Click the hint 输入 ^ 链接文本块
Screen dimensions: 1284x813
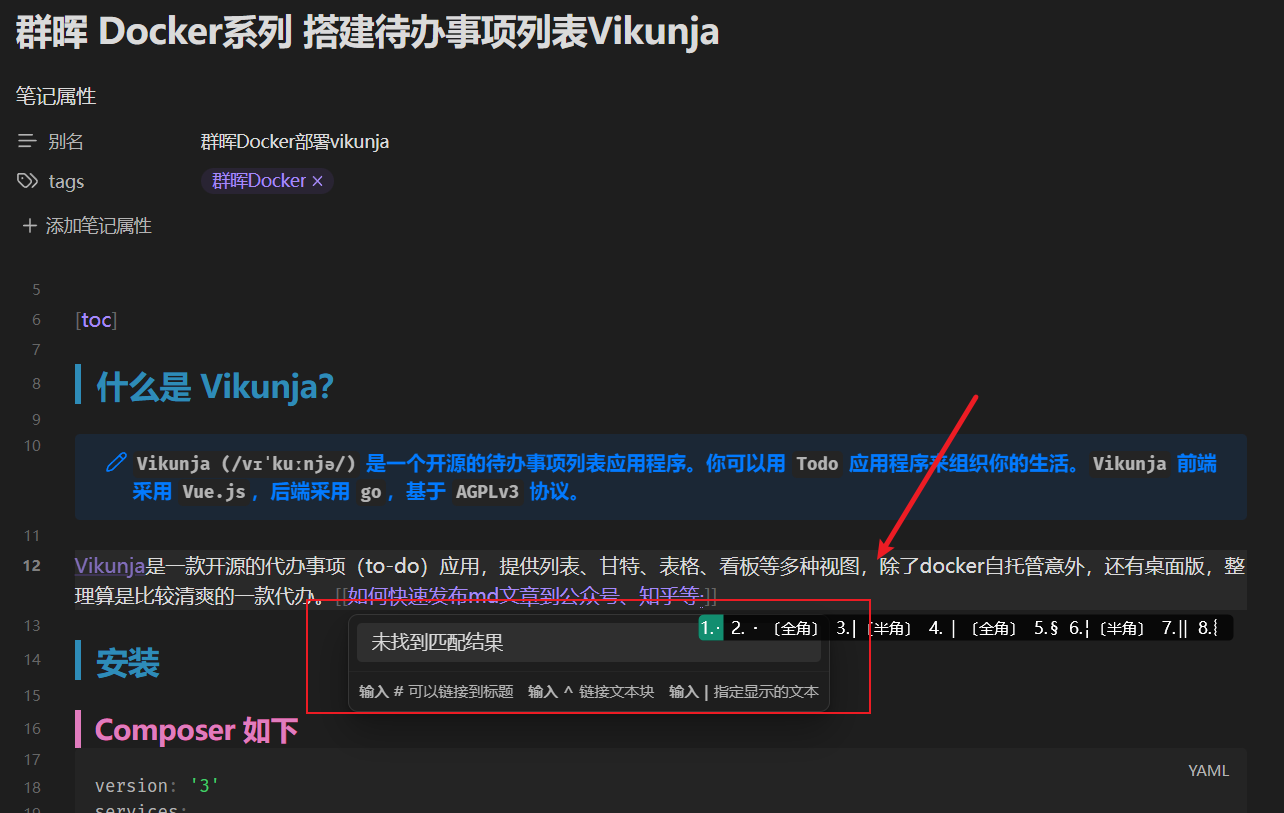point(591,692)
